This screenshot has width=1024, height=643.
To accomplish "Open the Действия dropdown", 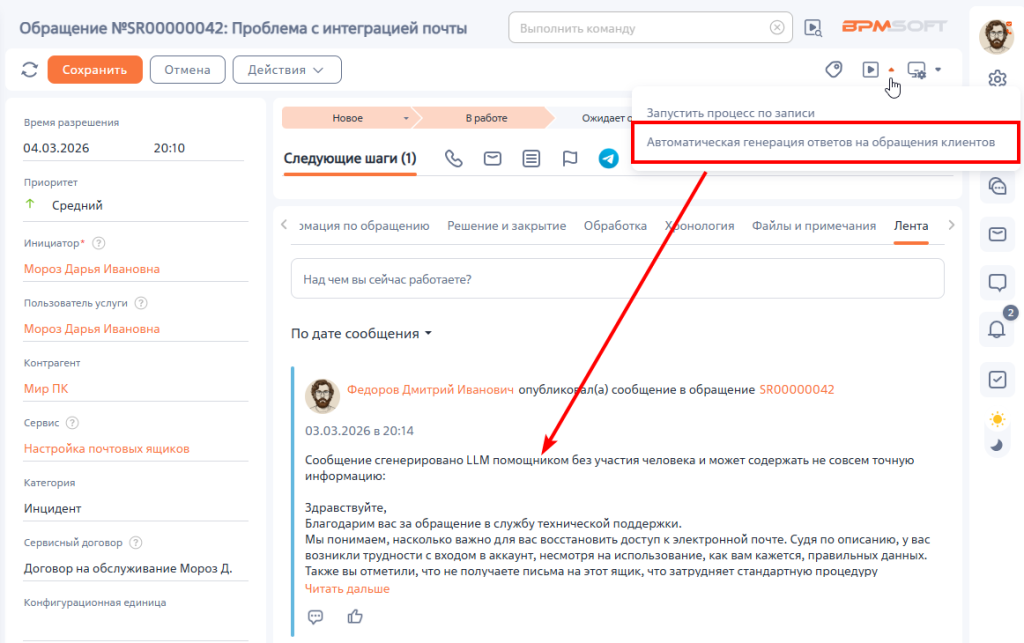I will 287,70.
